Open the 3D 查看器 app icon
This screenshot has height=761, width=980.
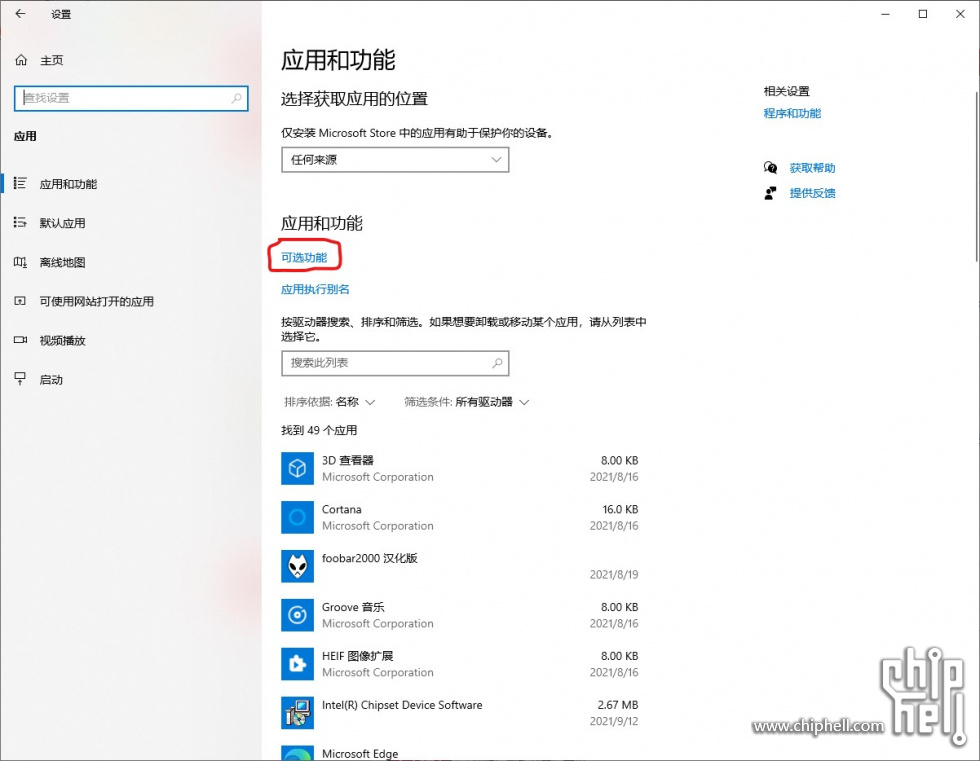298,468
